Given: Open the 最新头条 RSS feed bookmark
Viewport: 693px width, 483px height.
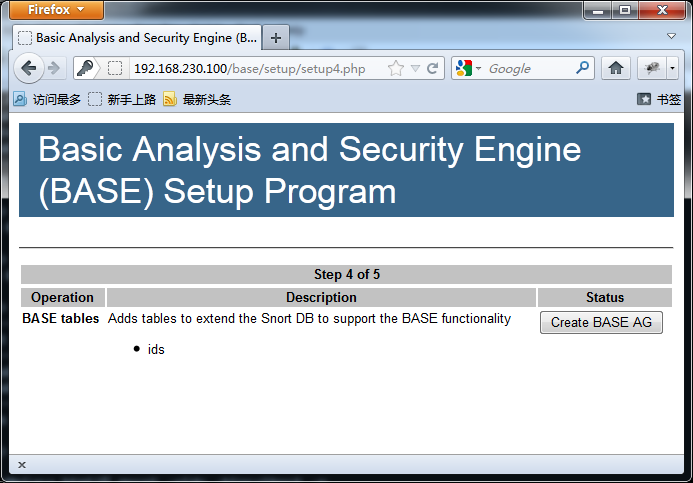Looking at the screenshot, I should (x=197, y=99).
